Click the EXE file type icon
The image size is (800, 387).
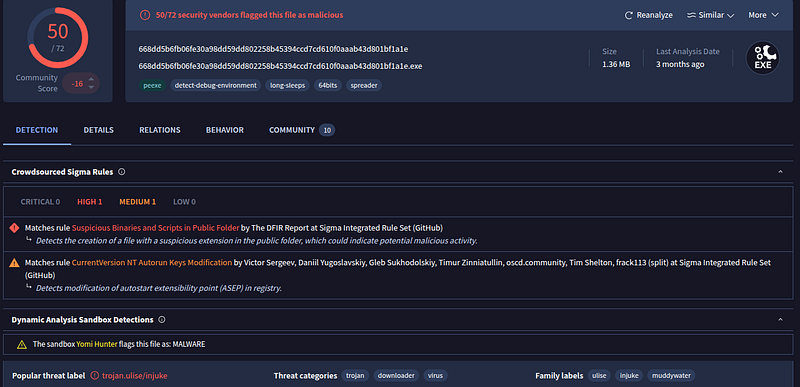763,58
